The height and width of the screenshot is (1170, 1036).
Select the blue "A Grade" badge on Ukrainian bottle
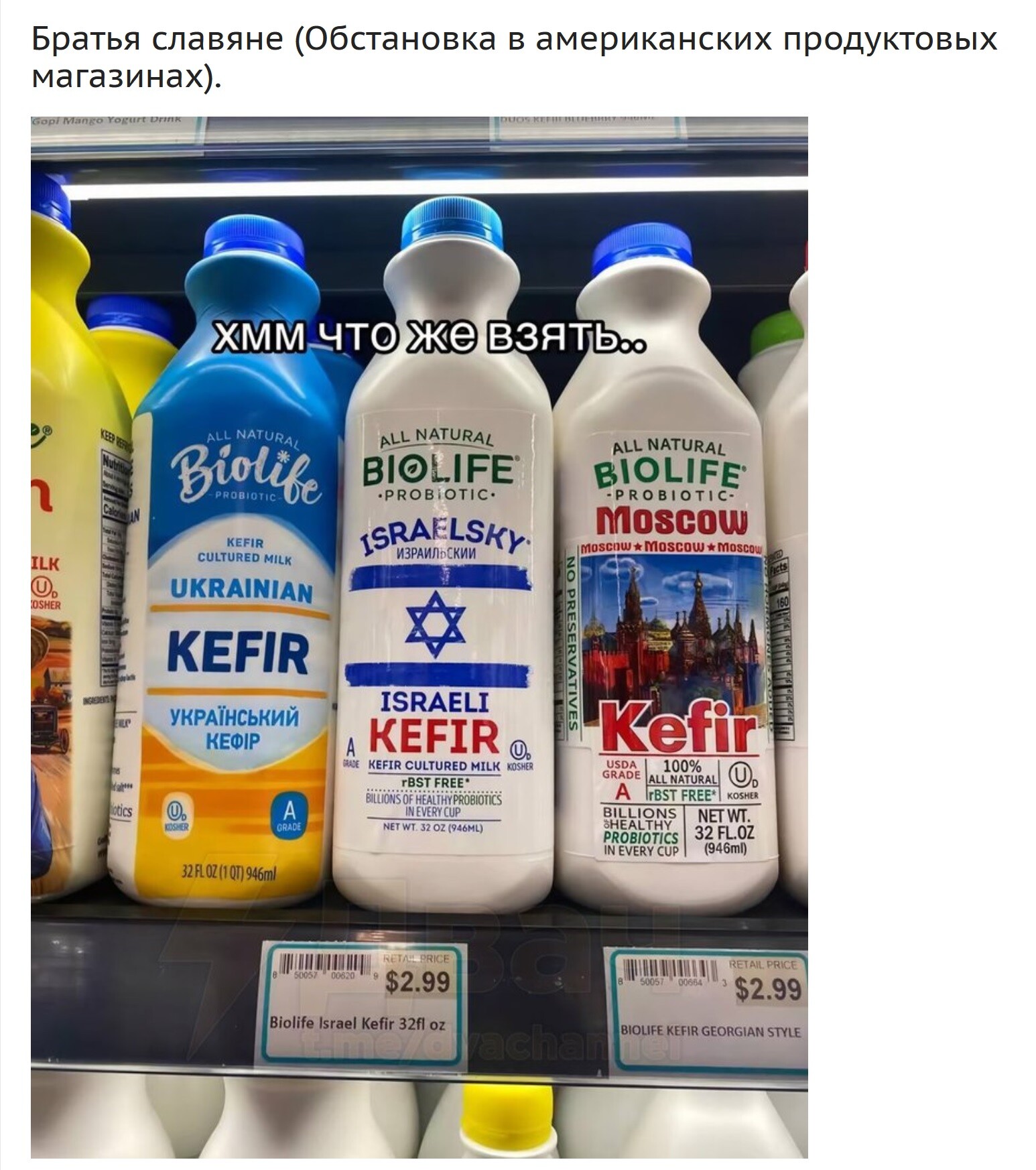pyautogui.click(x=290, y=815)
